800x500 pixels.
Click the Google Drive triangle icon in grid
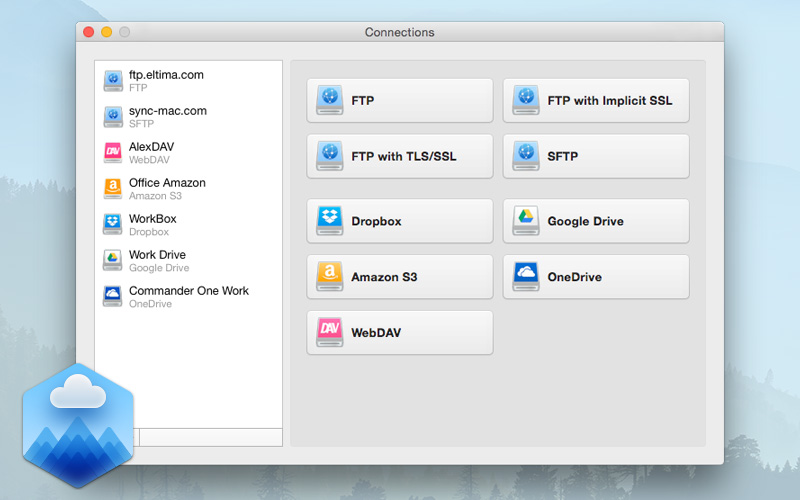click(x=526, y=220)
